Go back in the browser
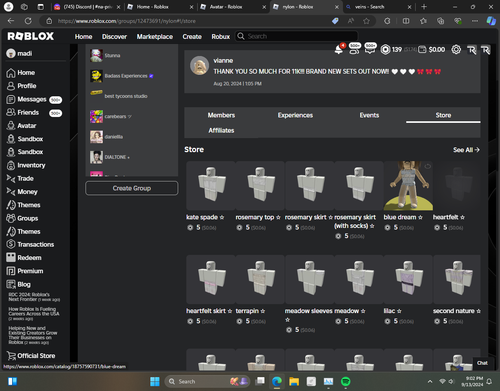The height and width of the screenshot is (391, 500). click(11, 21)
